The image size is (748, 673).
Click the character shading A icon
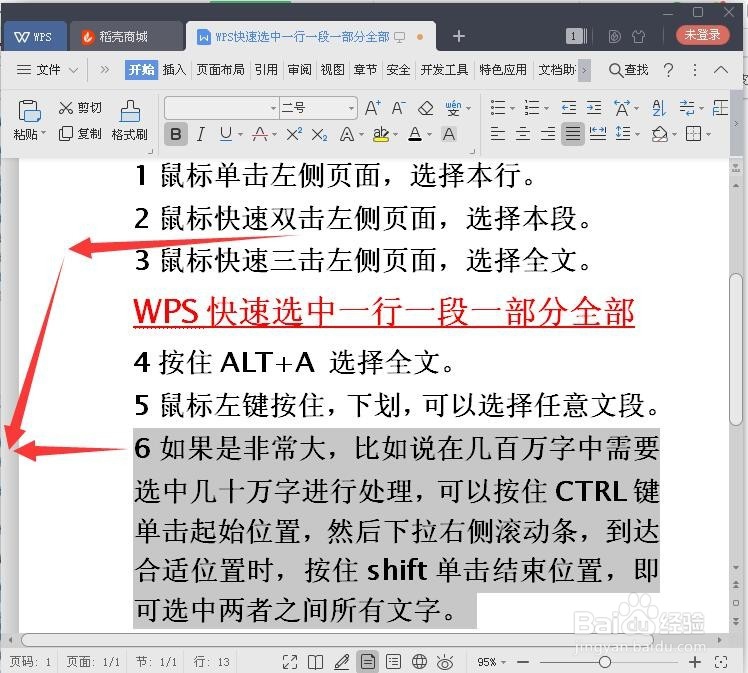coord(448,135)
